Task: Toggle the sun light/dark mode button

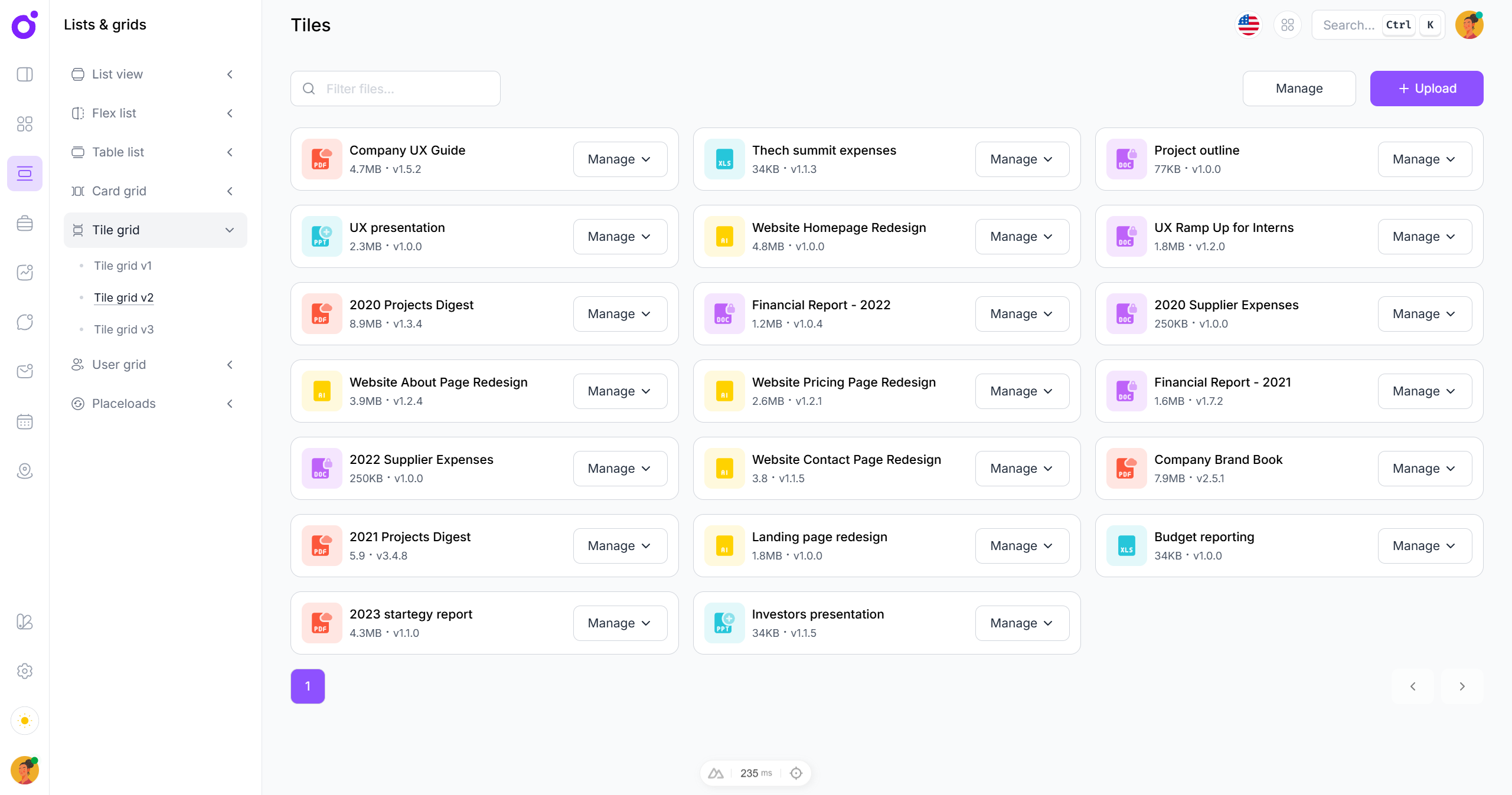Action: pyautogui.click(x=25, y=720)
